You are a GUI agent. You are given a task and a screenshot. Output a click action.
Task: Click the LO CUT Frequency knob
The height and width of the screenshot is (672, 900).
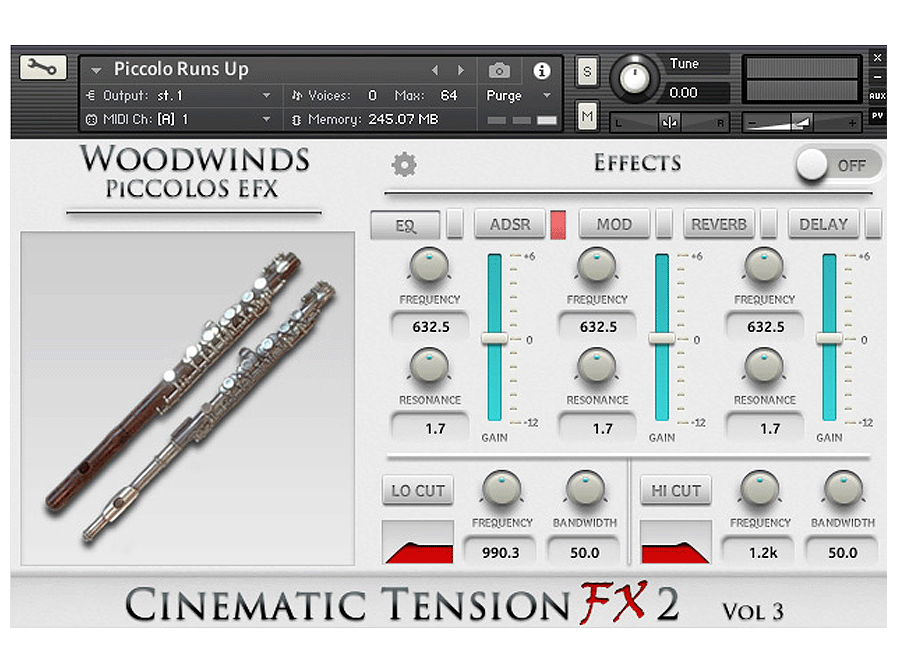(x=502, y=490)
